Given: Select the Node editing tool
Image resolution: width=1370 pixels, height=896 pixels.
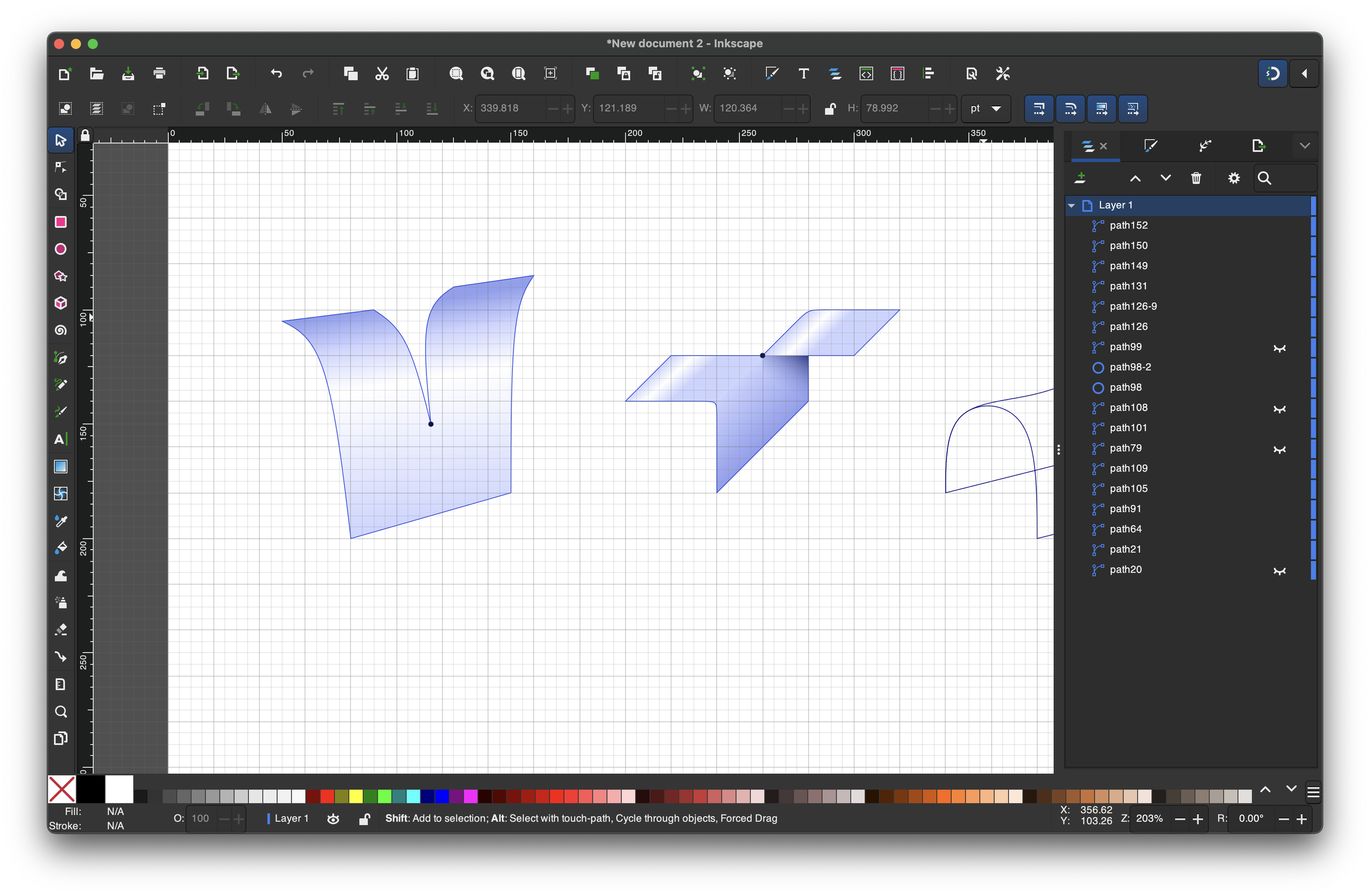Looking at the screenshot, I should point(60,168).
